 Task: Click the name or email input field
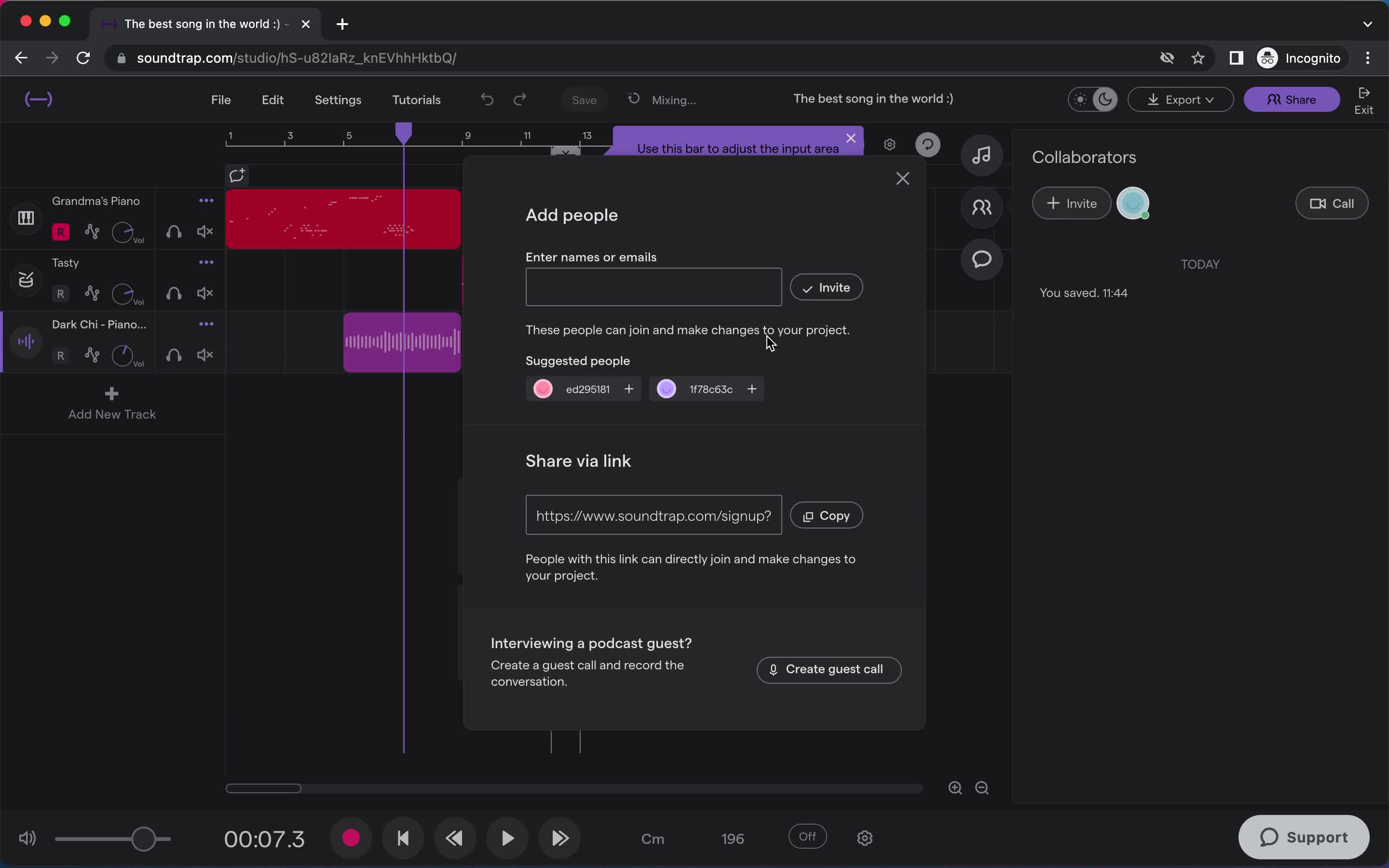pos(653,287)
